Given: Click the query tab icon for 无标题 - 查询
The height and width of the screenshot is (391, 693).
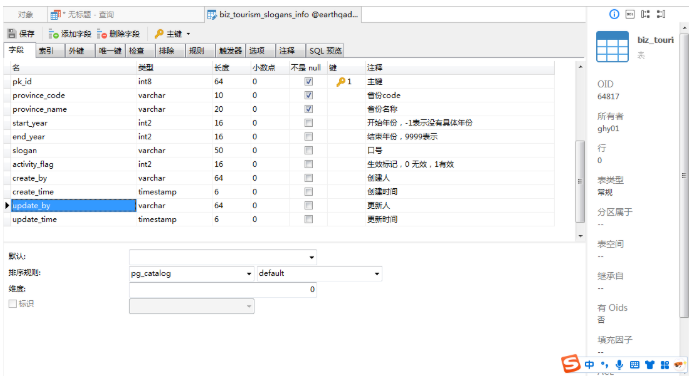Looking at the screenshot, I should 55,15.
